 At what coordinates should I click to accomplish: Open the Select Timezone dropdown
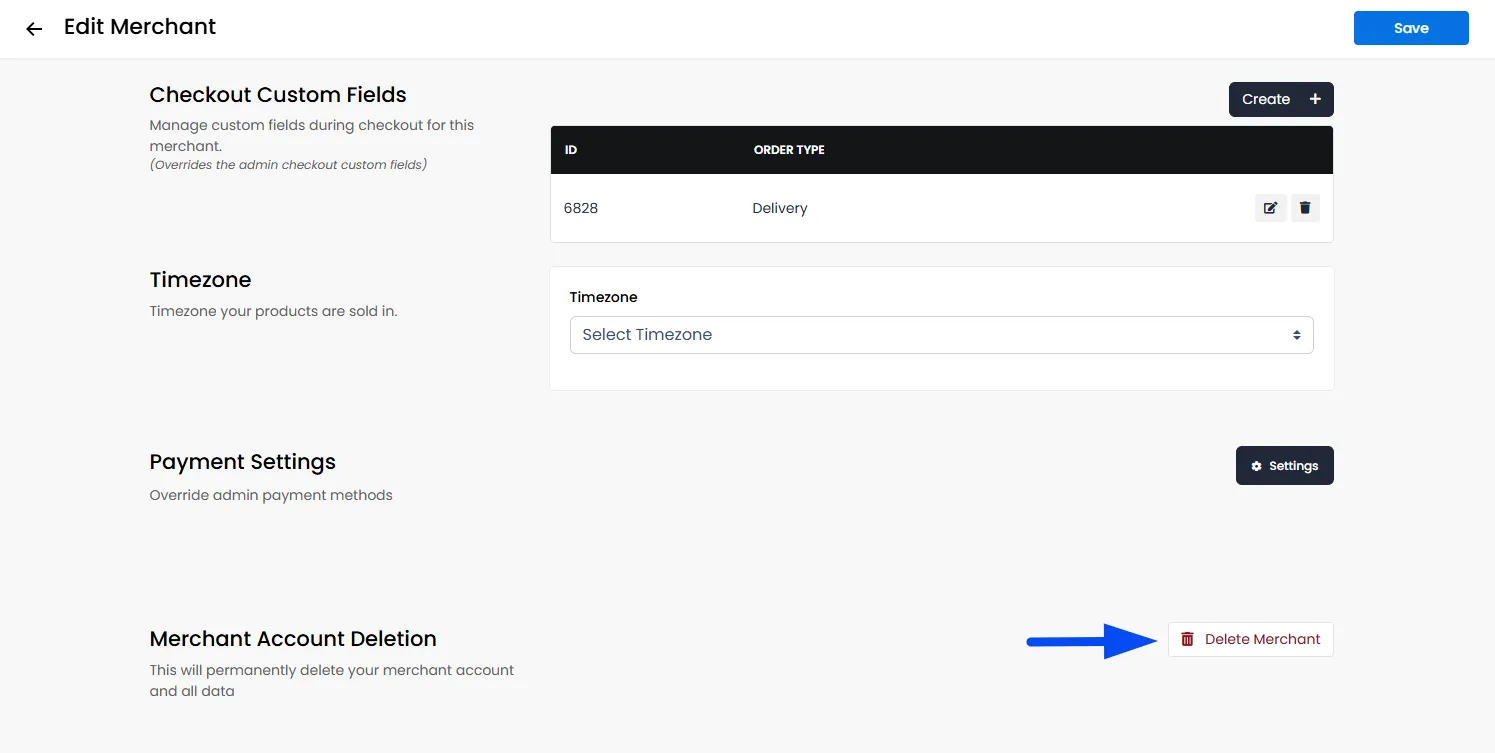pos(941,335)
